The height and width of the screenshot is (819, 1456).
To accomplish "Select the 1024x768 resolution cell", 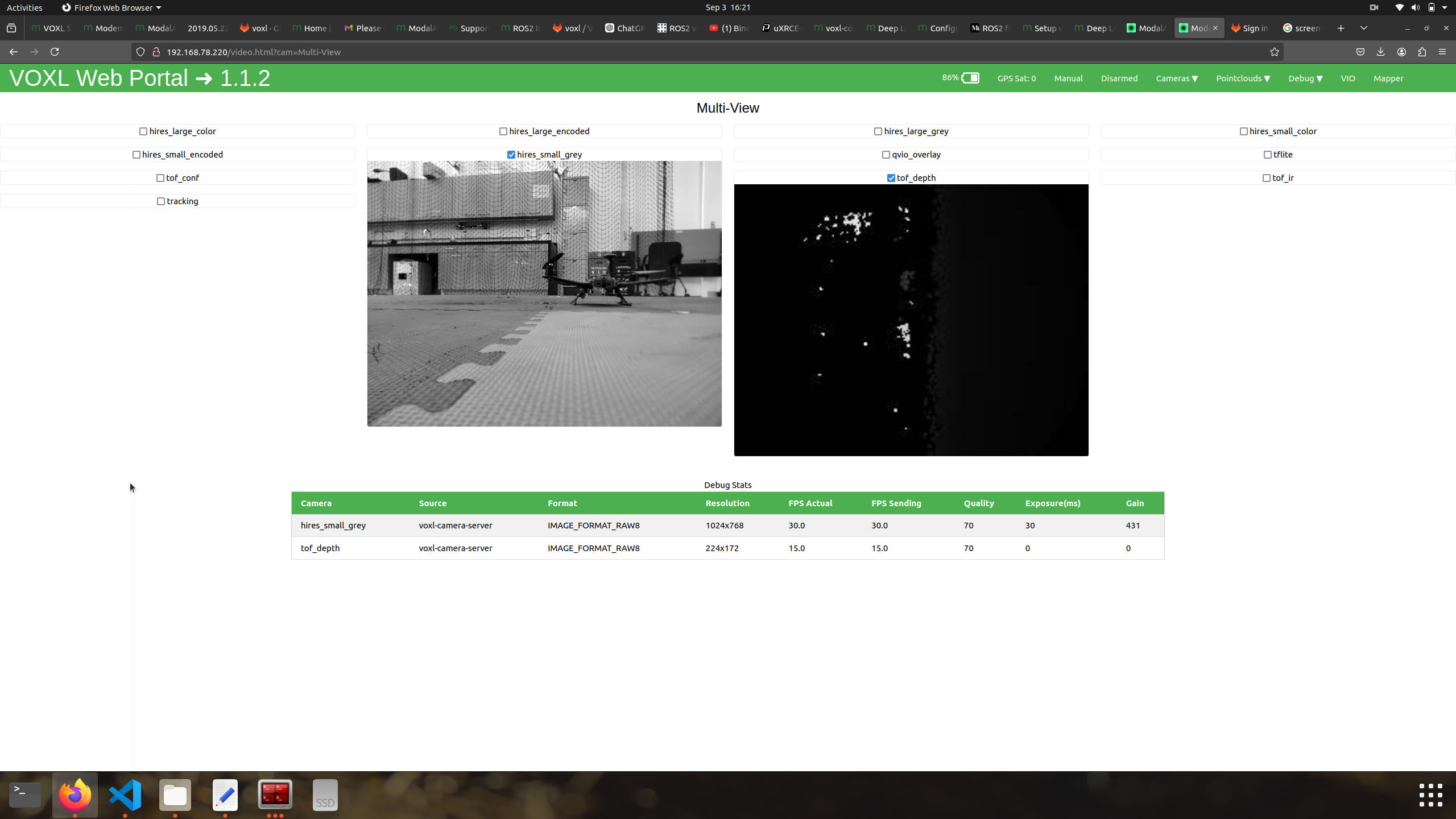I will tap(725, 526).
